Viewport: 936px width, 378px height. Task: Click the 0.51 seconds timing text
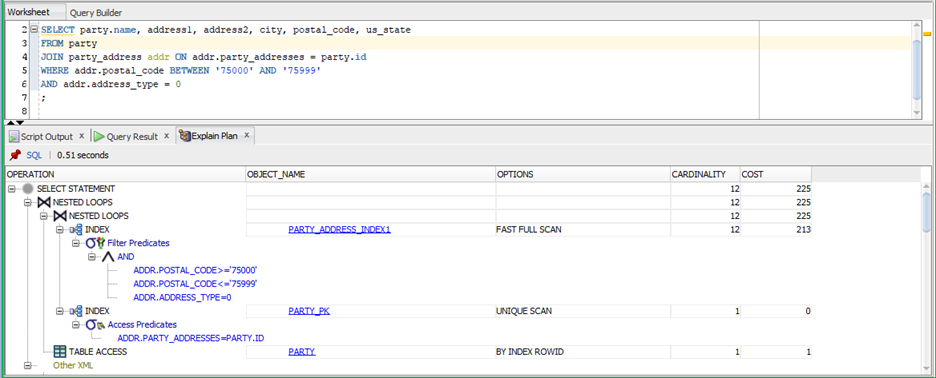83,155
